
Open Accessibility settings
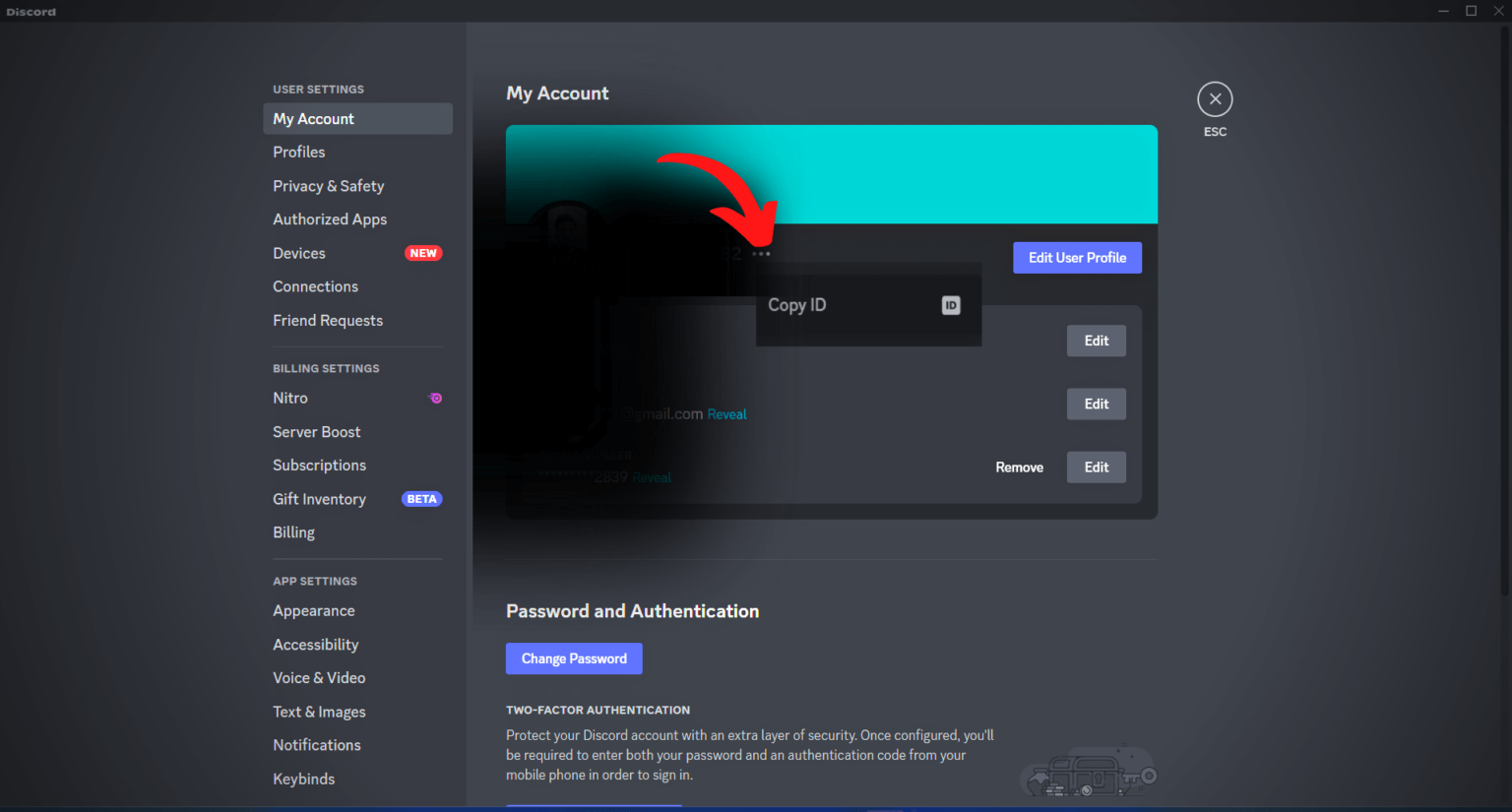pyautogui.click(x=315, y=644)
